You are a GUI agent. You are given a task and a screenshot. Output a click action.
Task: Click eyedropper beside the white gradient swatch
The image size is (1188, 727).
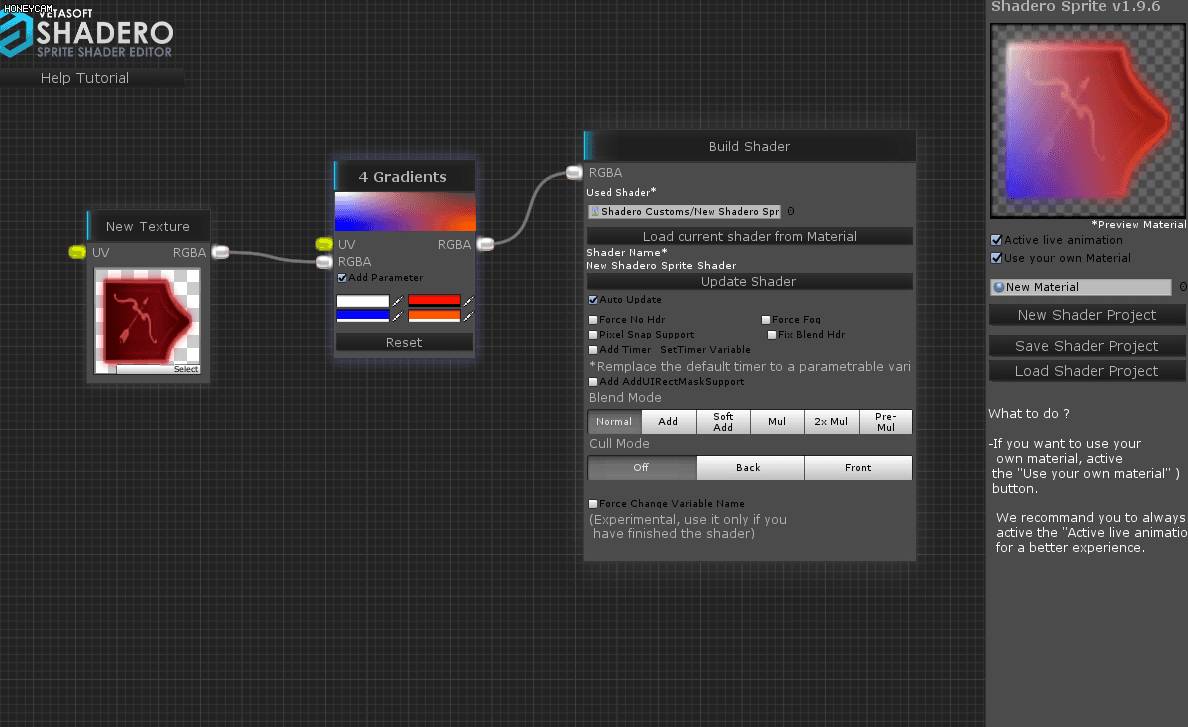click(x=397, y=301)
